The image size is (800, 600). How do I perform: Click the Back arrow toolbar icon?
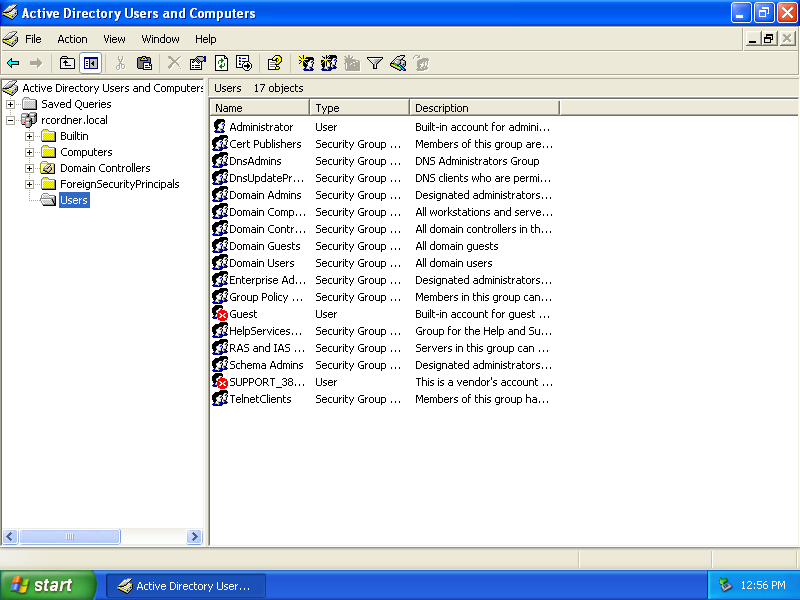(13, 63)
